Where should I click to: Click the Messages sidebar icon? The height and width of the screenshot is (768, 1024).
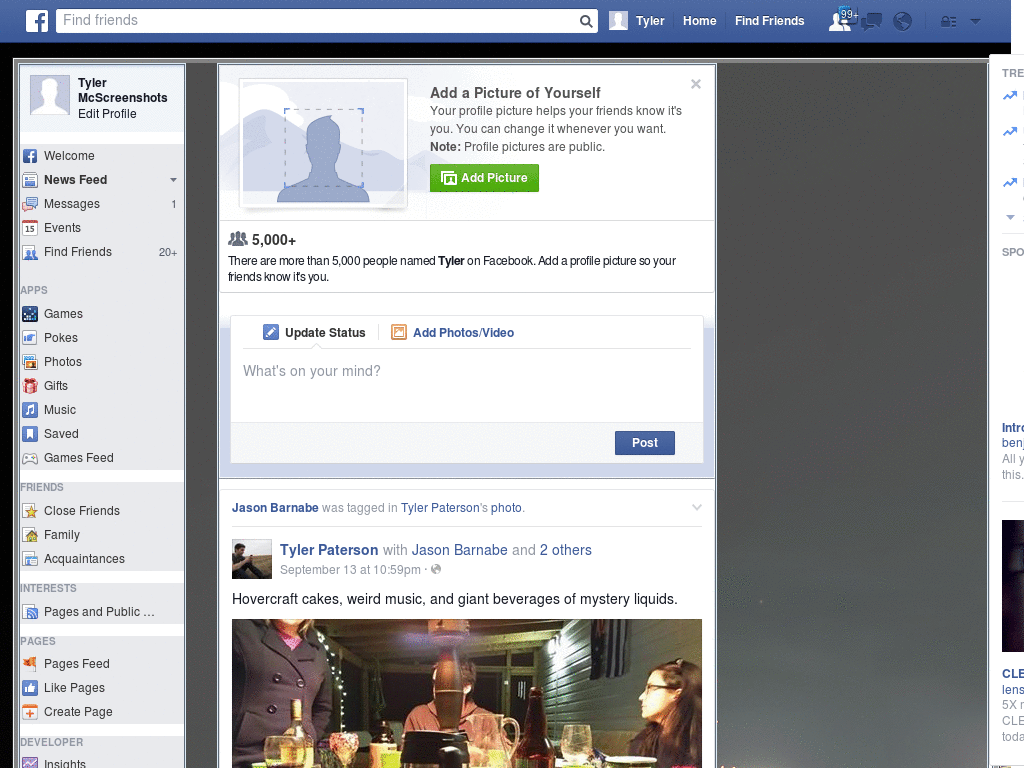pos(30,204)
